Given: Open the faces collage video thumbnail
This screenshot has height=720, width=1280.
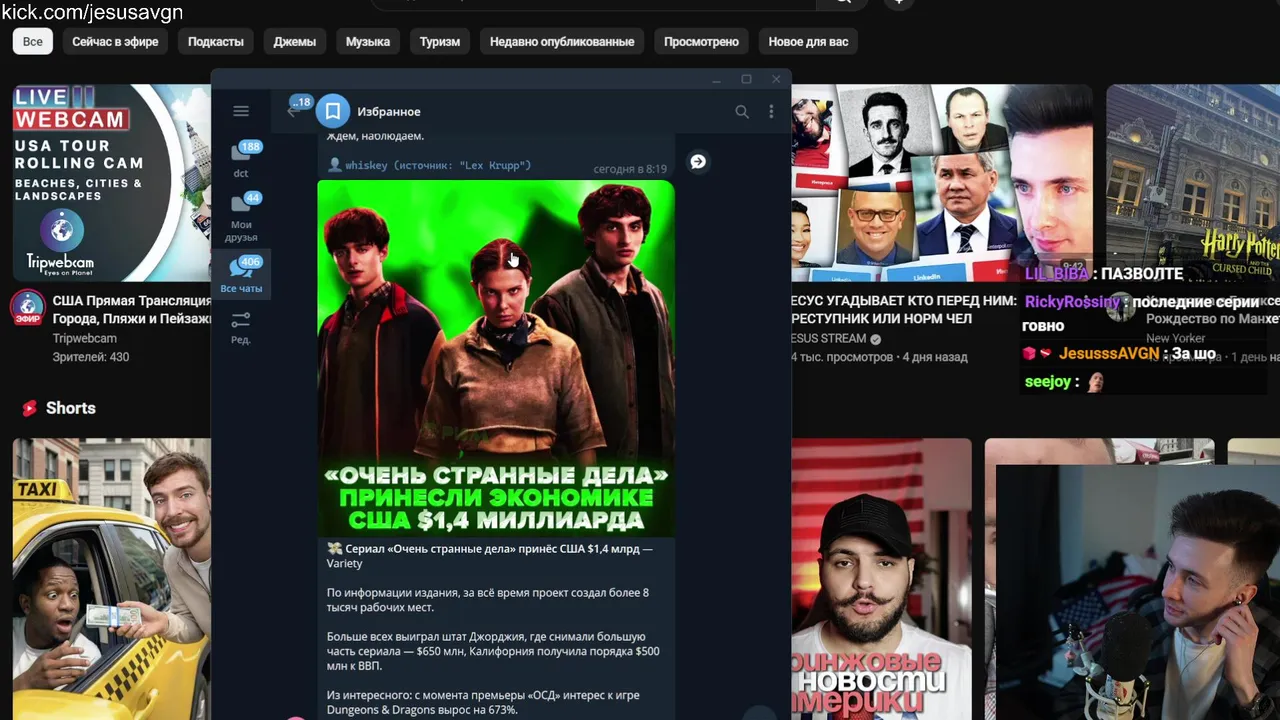Looking at the screenshot, I should click(x=940, y=182).
